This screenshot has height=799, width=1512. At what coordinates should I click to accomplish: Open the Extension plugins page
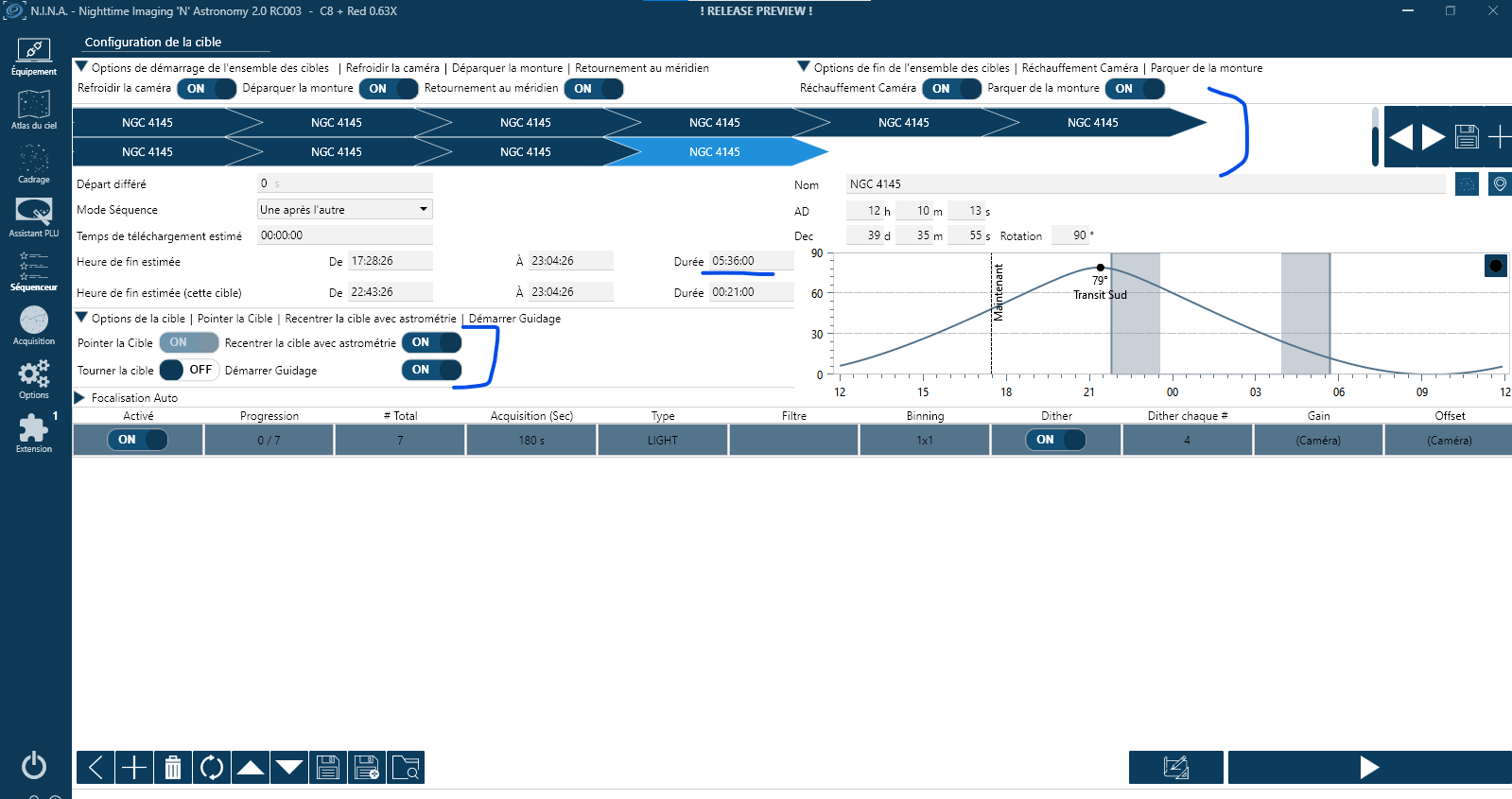(34, 433)
